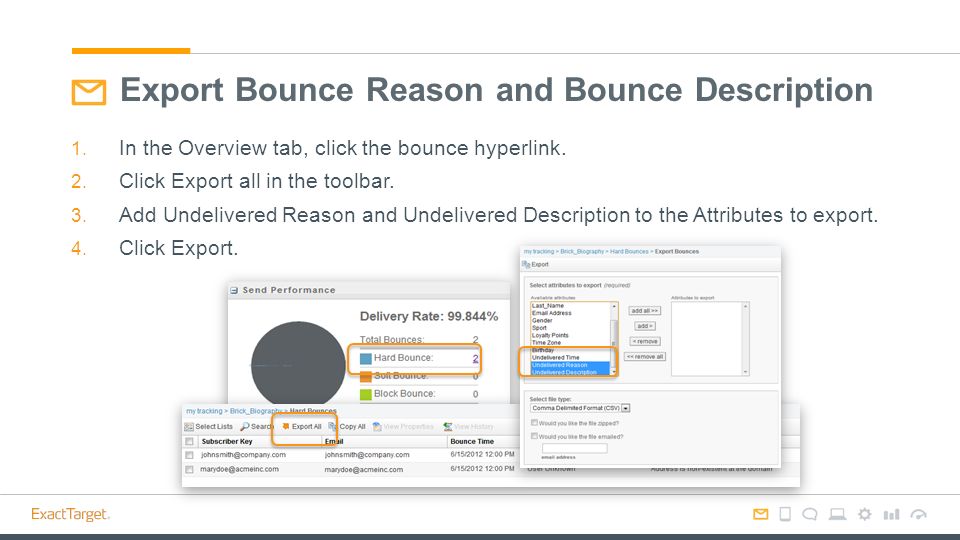The width and height of the screenshot is (960, 540).
Task: Click the email address input field
Action: (574, 448)
